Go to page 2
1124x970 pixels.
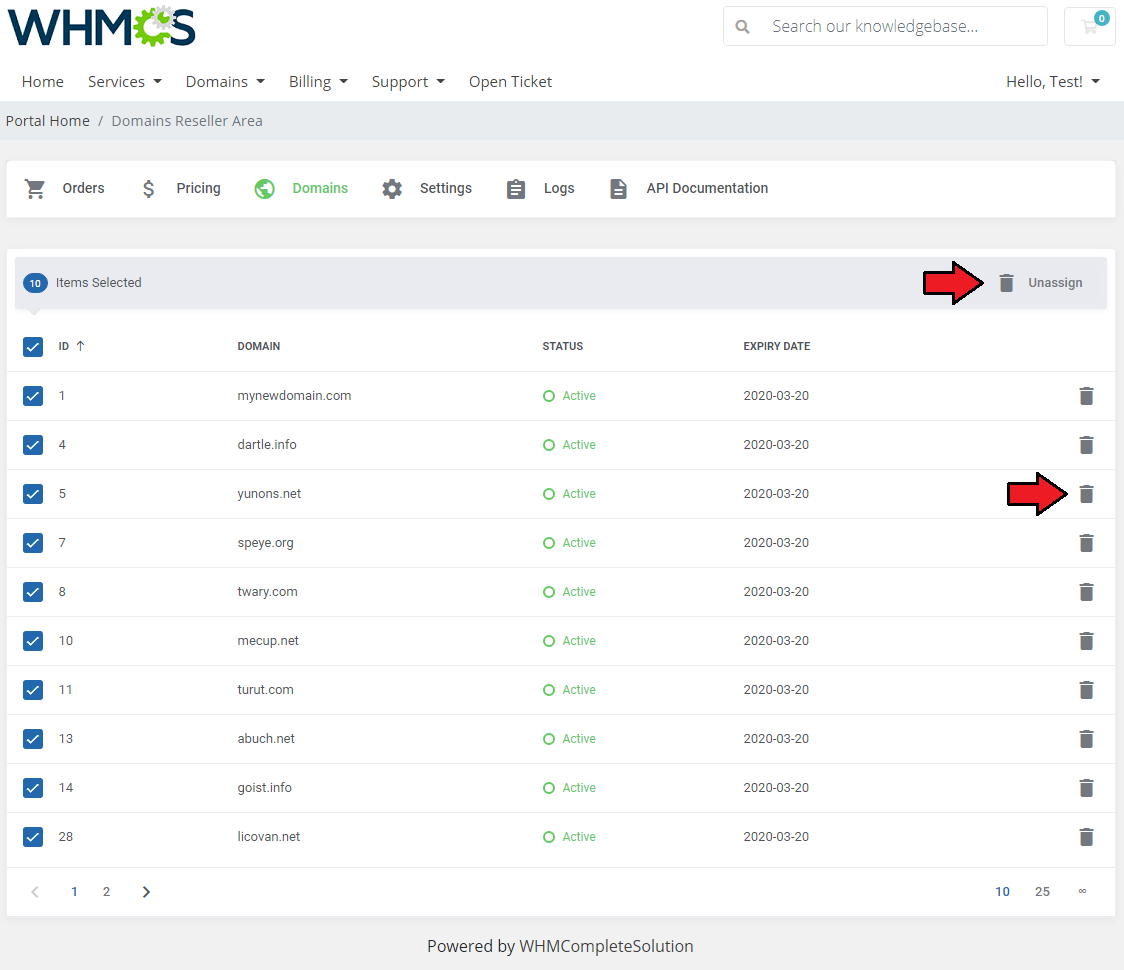(106, 892)
